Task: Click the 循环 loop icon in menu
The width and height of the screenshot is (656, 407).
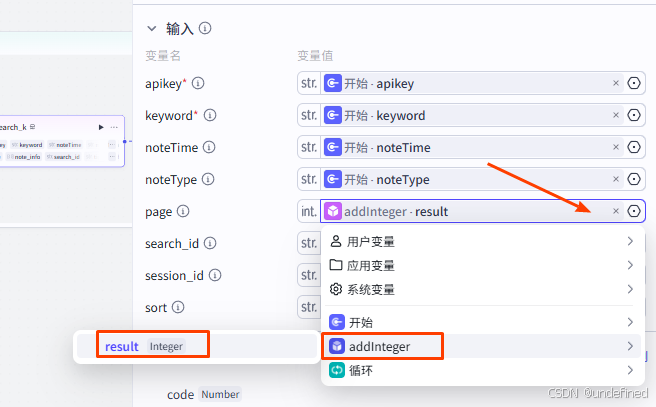Action: point(337,370)
